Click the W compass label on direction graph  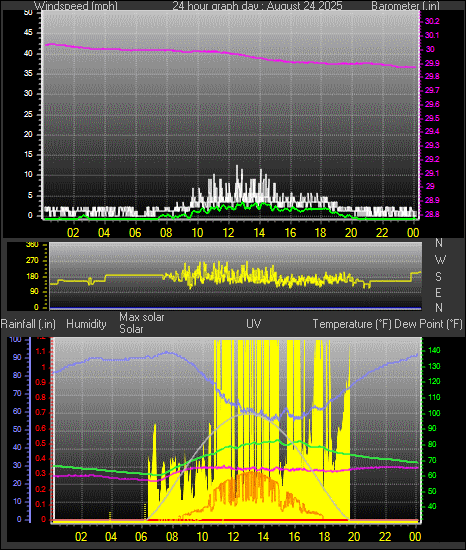click(440, 260)
